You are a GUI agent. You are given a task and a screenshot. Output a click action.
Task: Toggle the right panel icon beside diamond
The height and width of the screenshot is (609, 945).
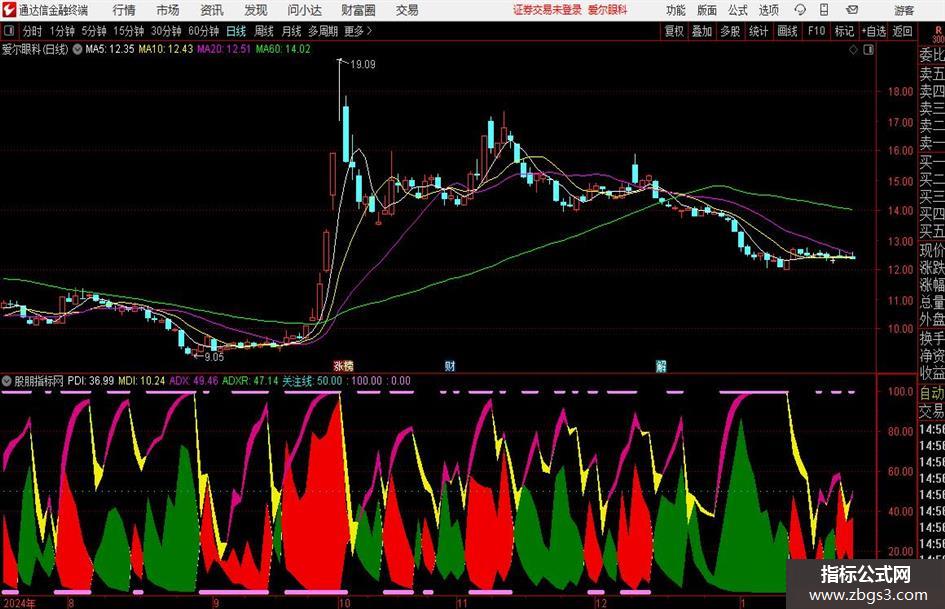pyautogui.click(x=868, y=50)
